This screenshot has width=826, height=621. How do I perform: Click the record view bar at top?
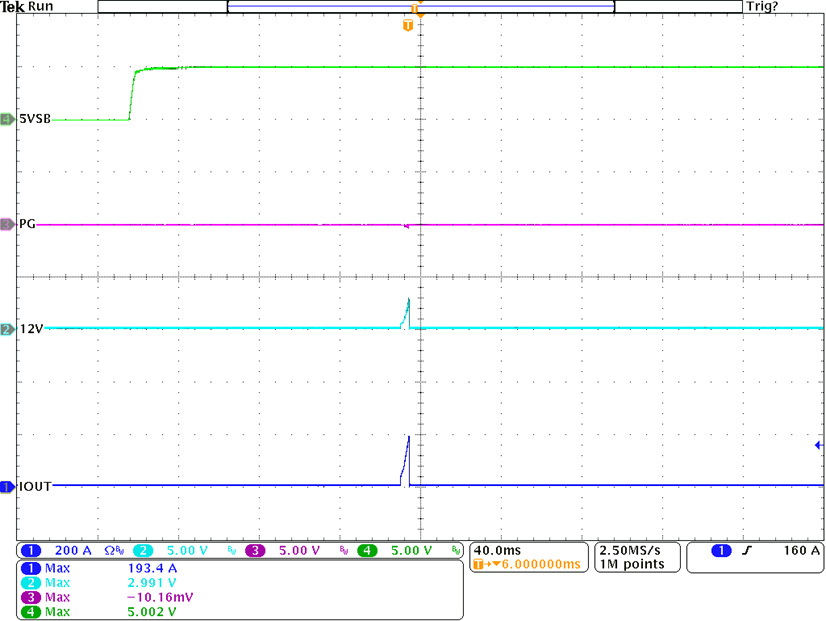(x=420, y=6)
